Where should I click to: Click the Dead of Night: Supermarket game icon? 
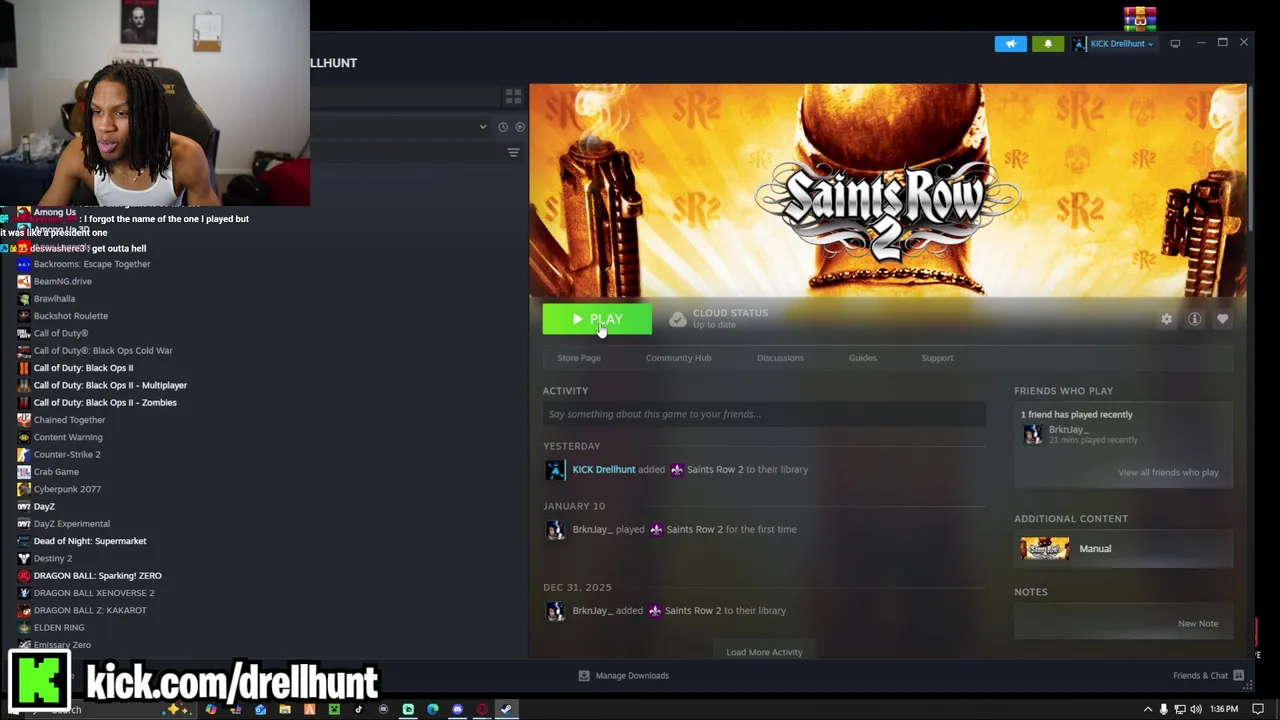(24, 541)
